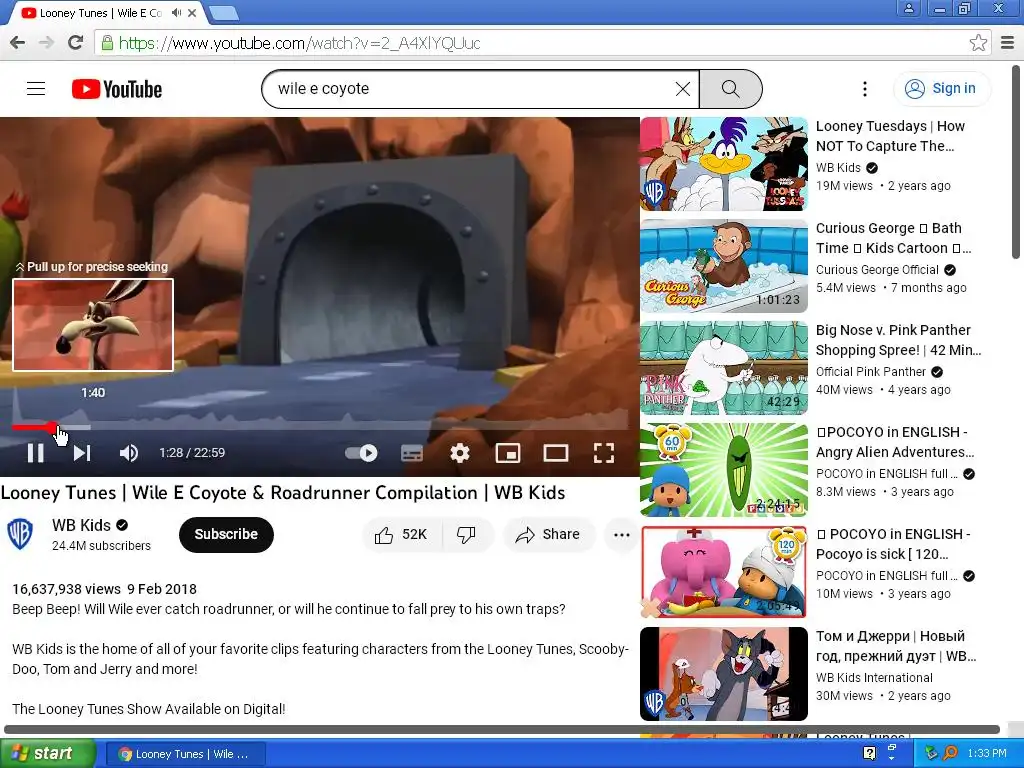Open WB Kids International channel link
Image resolution: width=1024 pixels, height=768 pixels.
(x=874, y=677)
